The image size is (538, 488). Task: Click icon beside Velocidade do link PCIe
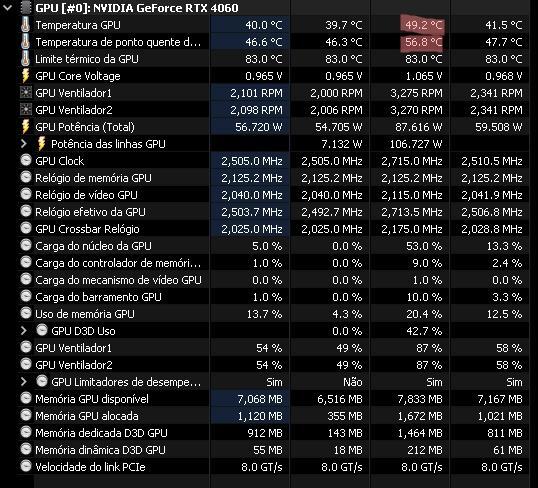26,466
